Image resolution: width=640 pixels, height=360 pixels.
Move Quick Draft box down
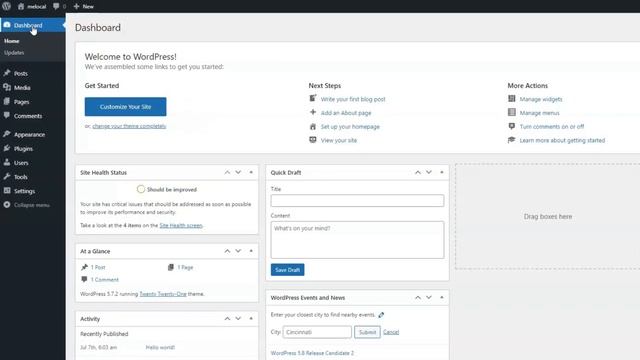[429, 172]
